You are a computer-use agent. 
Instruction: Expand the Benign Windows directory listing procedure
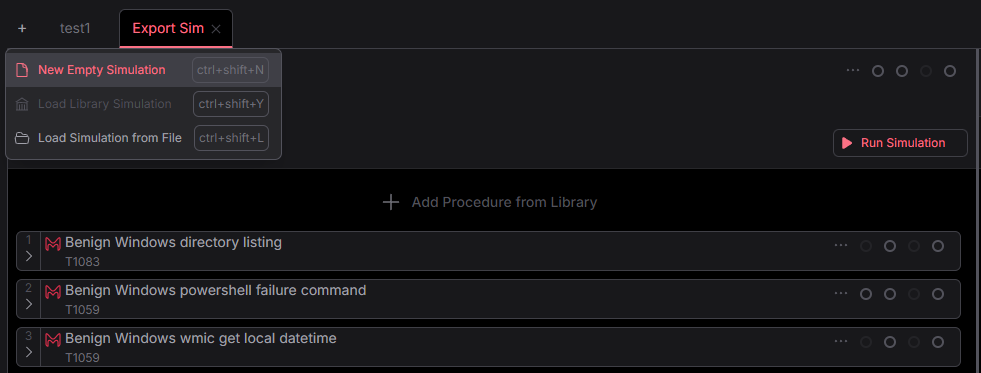coord(28,256)
